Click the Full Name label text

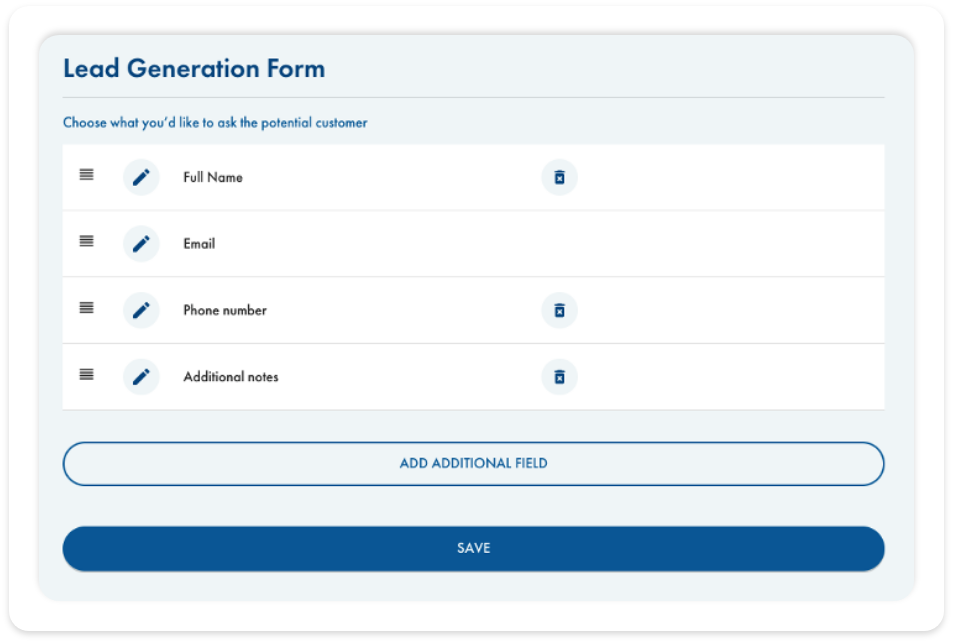pos(211,177)
